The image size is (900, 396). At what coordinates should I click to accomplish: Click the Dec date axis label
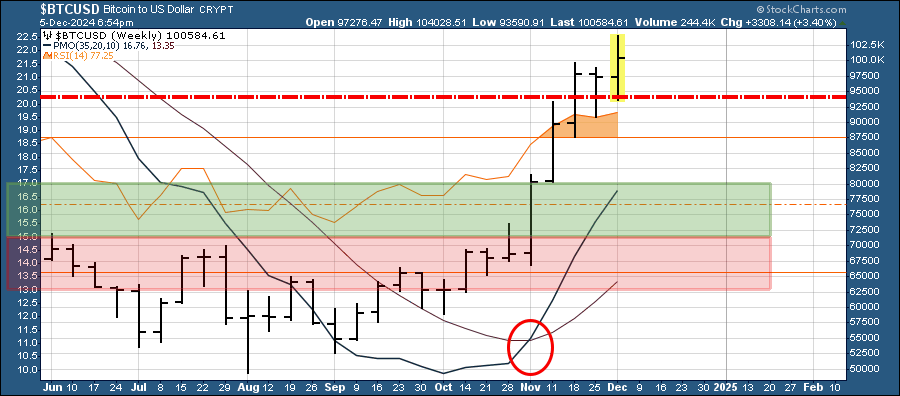pyautogui.click(x=618, y=386)
